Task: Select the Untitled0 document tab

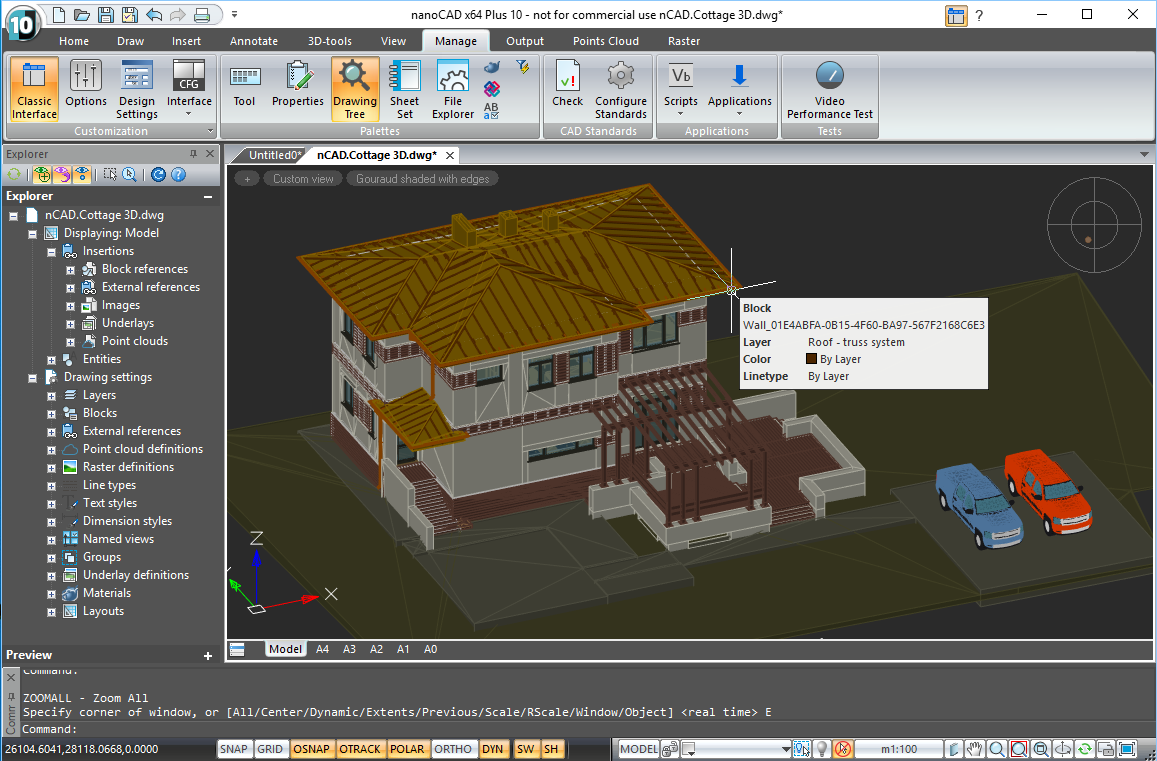Action: coord(274,155)
